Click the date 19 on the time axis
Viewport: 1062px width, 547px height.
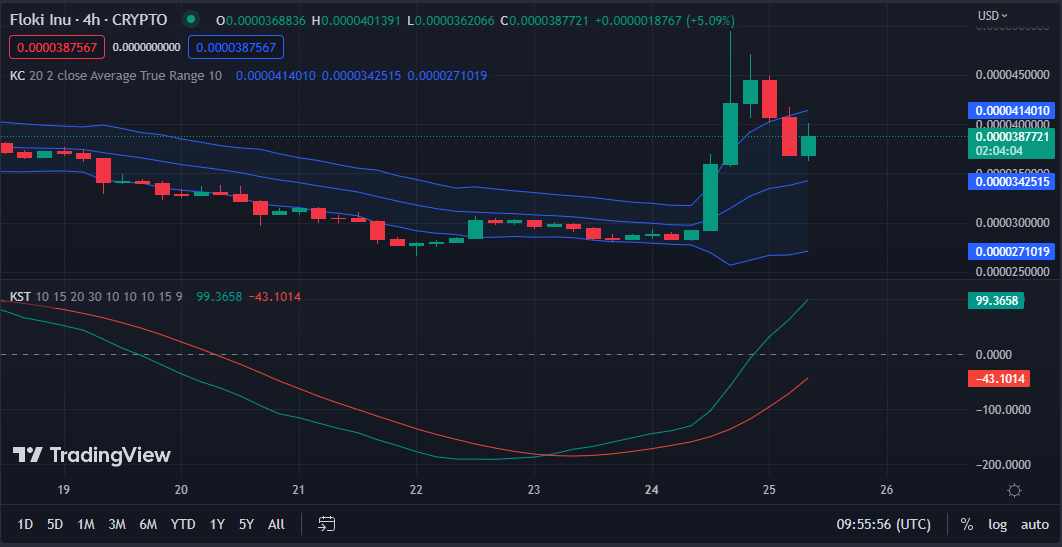pos(64,490)
